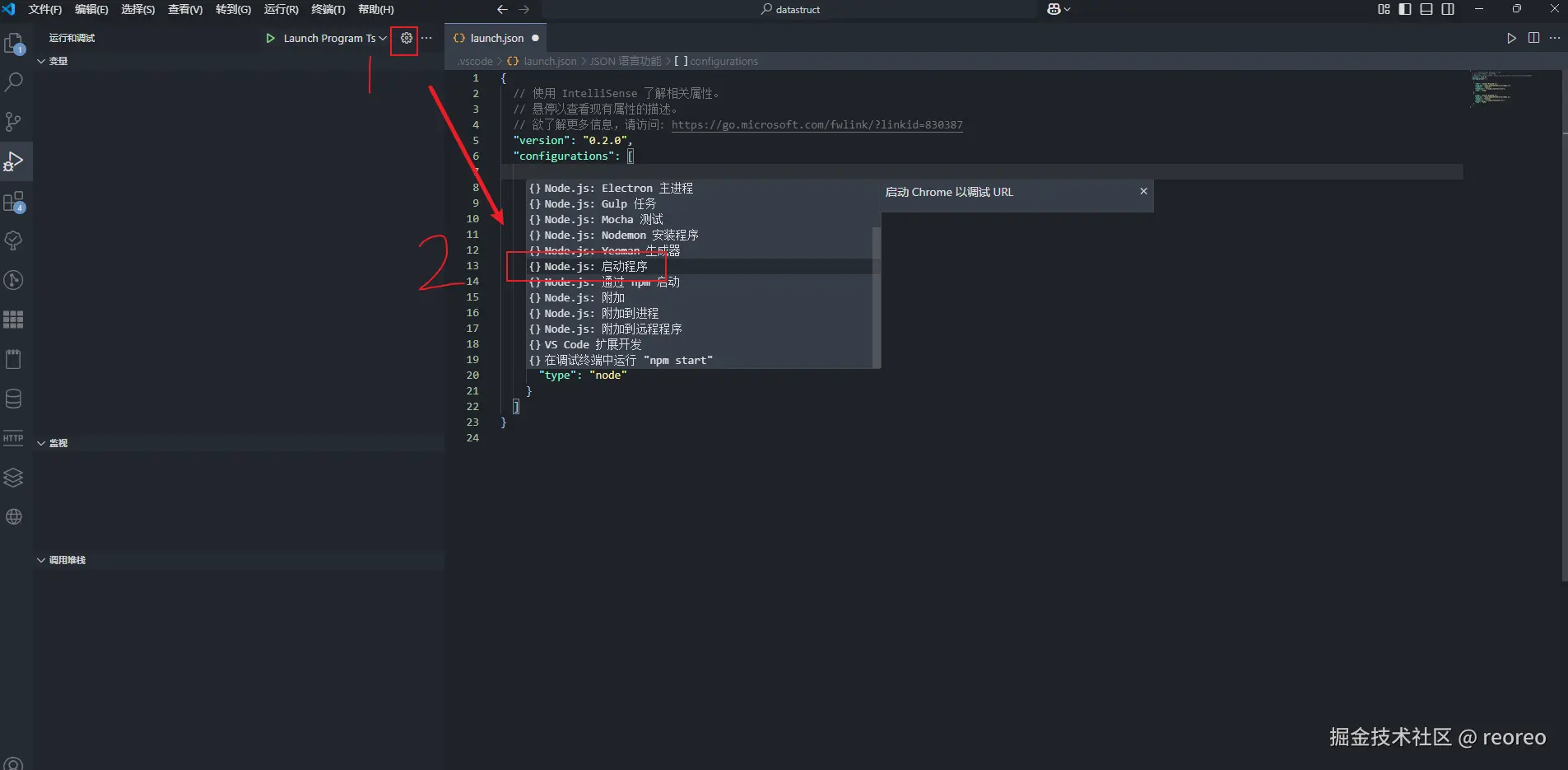
Task: Open launch.json via the debug gear icon
Action: [x=406, y=38]
